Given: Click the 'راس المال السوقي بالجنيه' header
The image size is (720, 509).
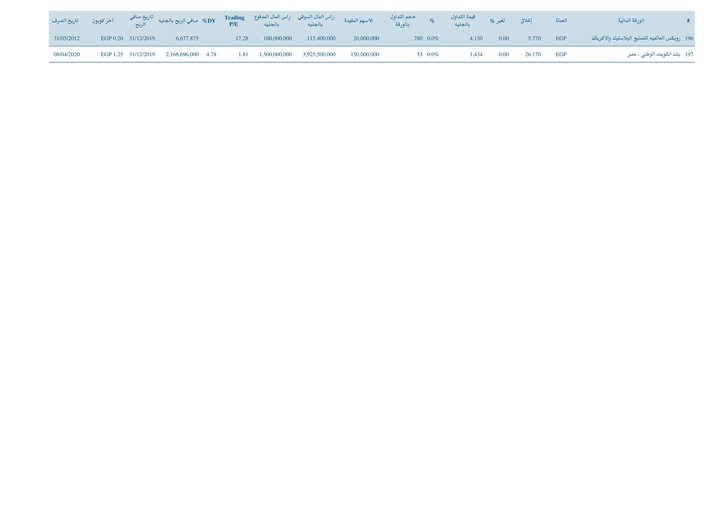Looking at the screenshot, I should tap(316, 21).
